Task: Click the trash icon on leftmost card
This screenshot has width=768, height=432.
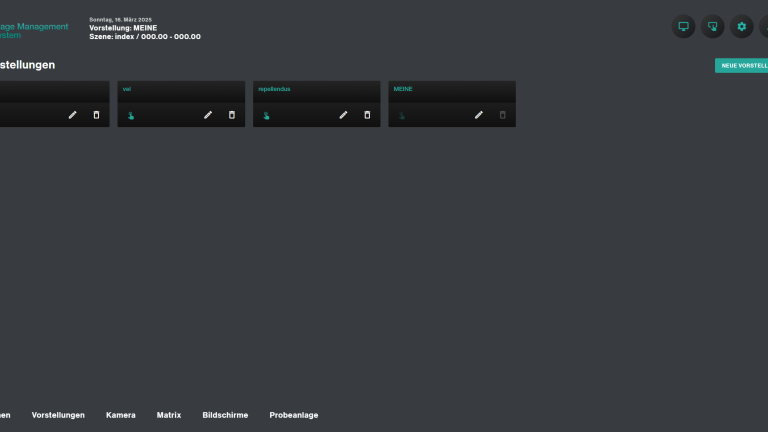Action: pos(96,115)
